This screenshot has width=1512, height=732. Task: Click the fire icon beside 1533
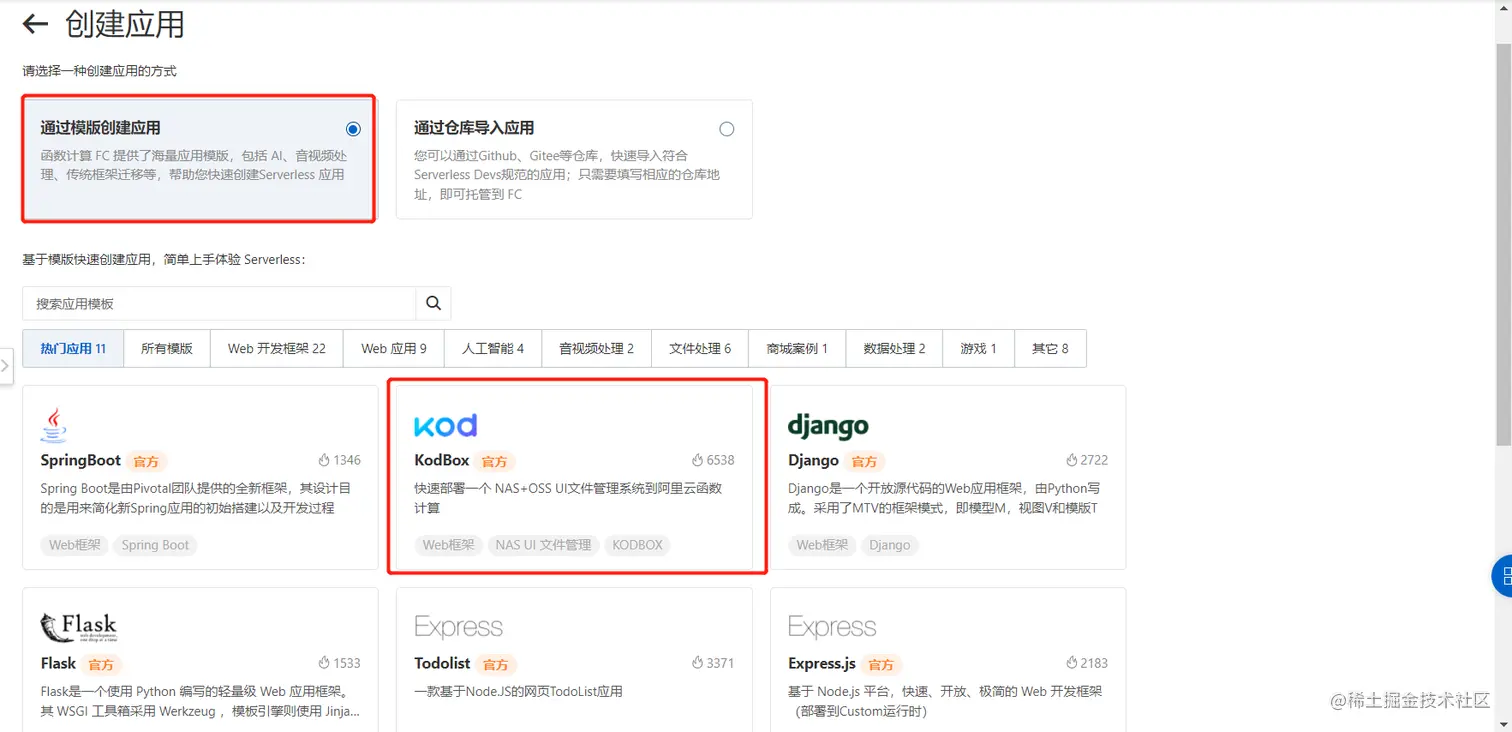point(324,663)
